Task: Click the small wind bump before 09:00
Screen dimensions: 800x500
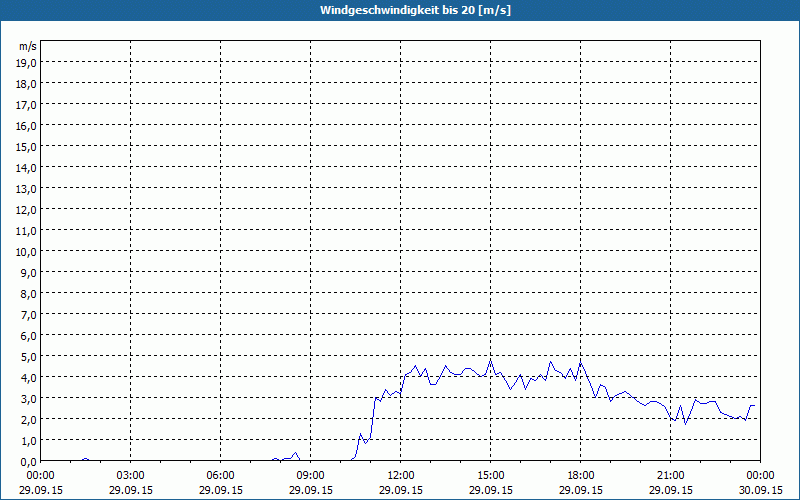Action: tap(295, 453)
